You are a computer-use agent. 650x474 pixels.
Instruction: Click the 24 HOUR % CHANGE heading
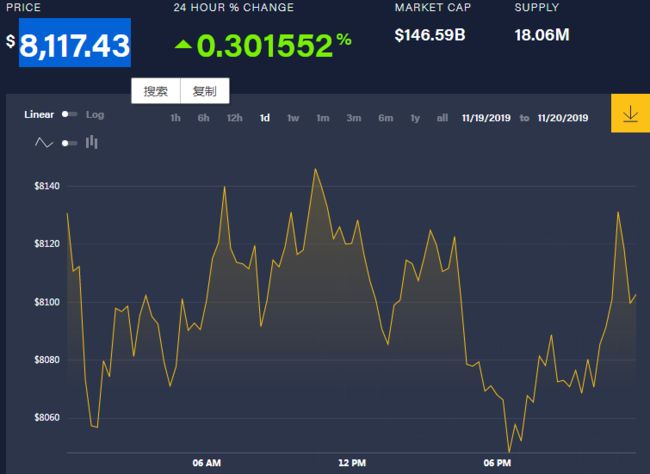(234, 7)
